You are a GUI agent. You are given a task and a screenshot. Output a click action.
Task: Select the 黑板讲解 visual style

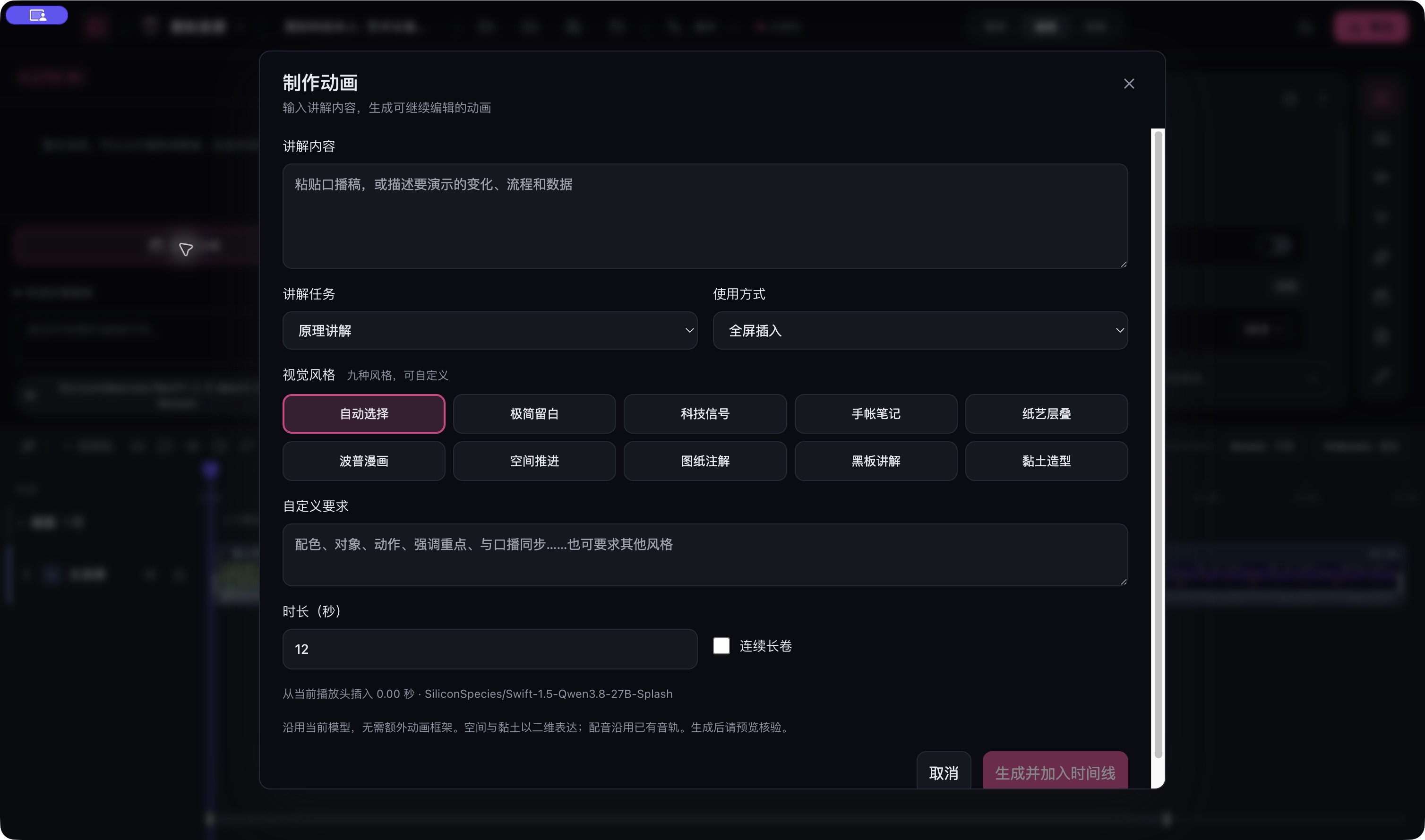(876, 461)
